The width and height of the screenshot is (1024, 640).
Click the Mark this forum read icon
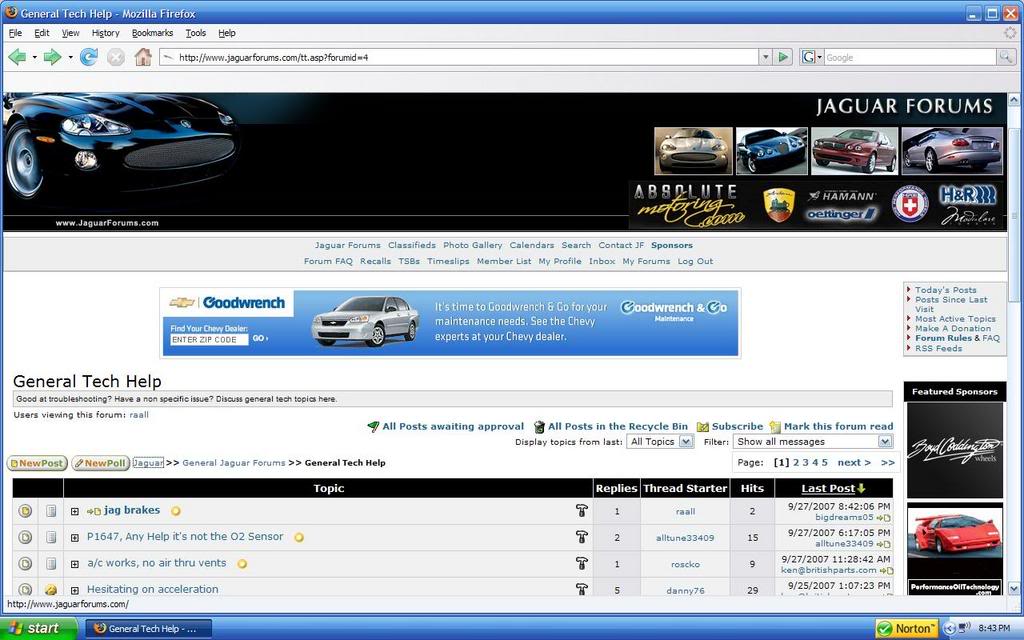(775, 426)
